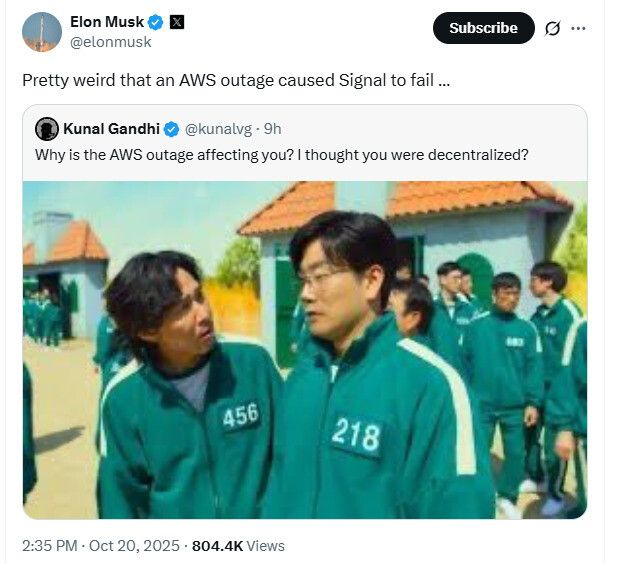Open the Elon Musk display name link
Screen dimensions: 622x564
pos(107,22)
